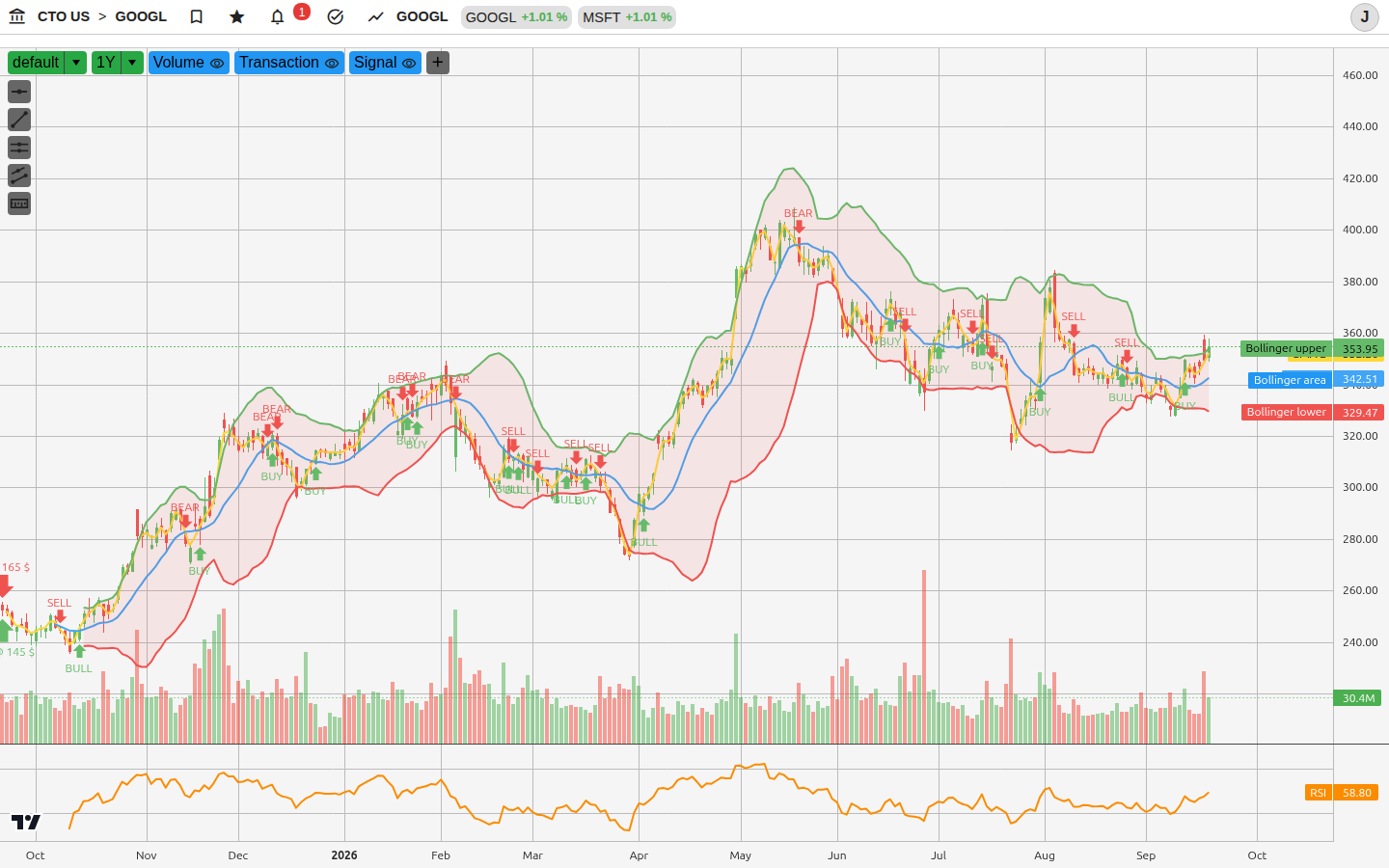Go to CTO US breadcrumb
This screenshot has width=1389, height=868.
pyautogui.click(x=64, y=16)
